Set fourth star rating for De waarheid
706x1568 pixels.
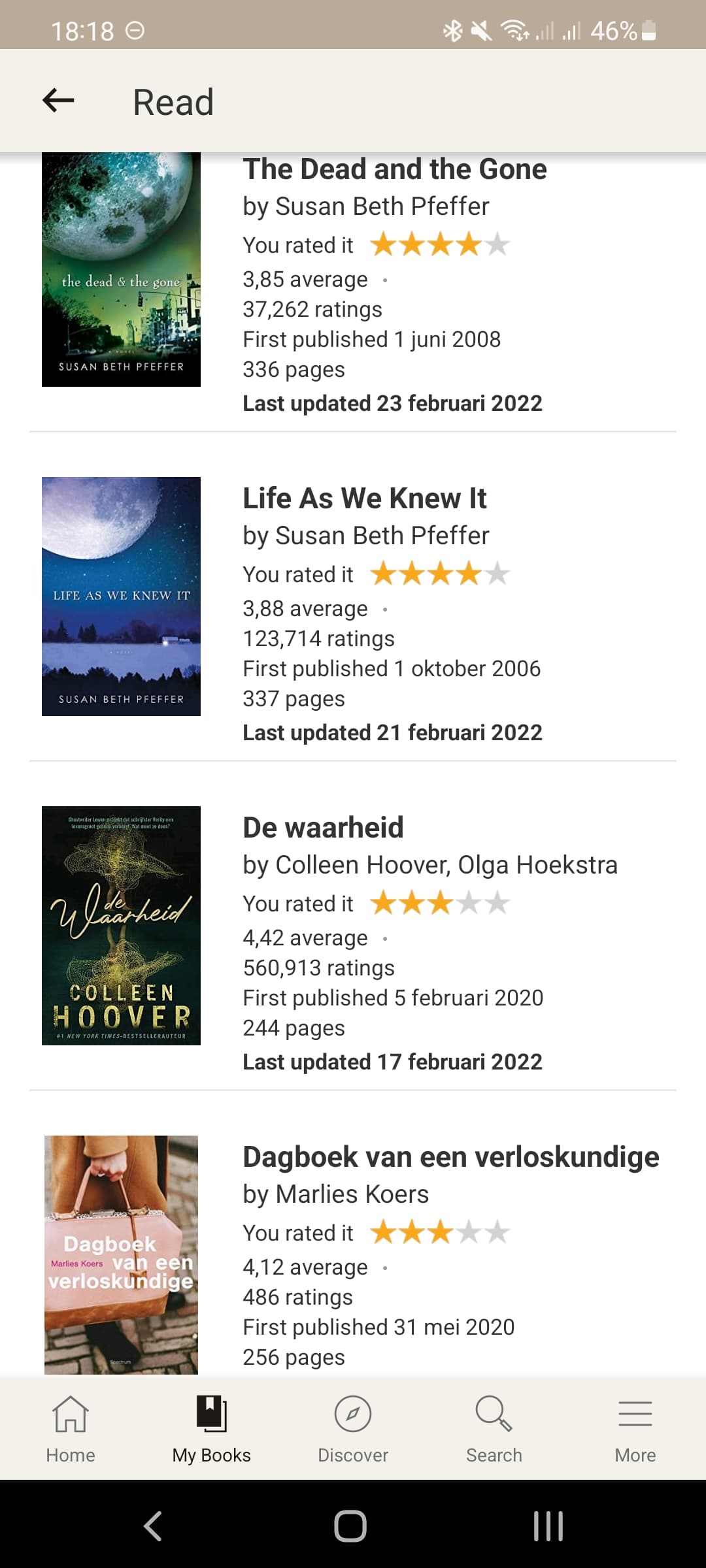point(469,904)
